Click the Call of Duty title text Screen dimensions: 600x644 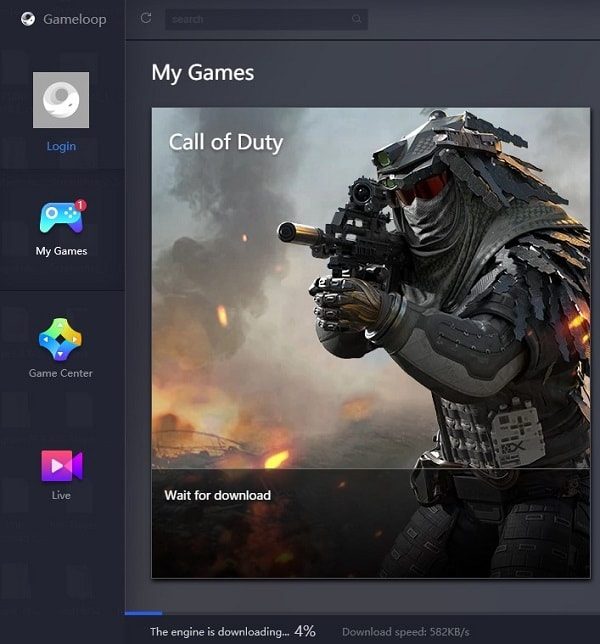point(225,143)
